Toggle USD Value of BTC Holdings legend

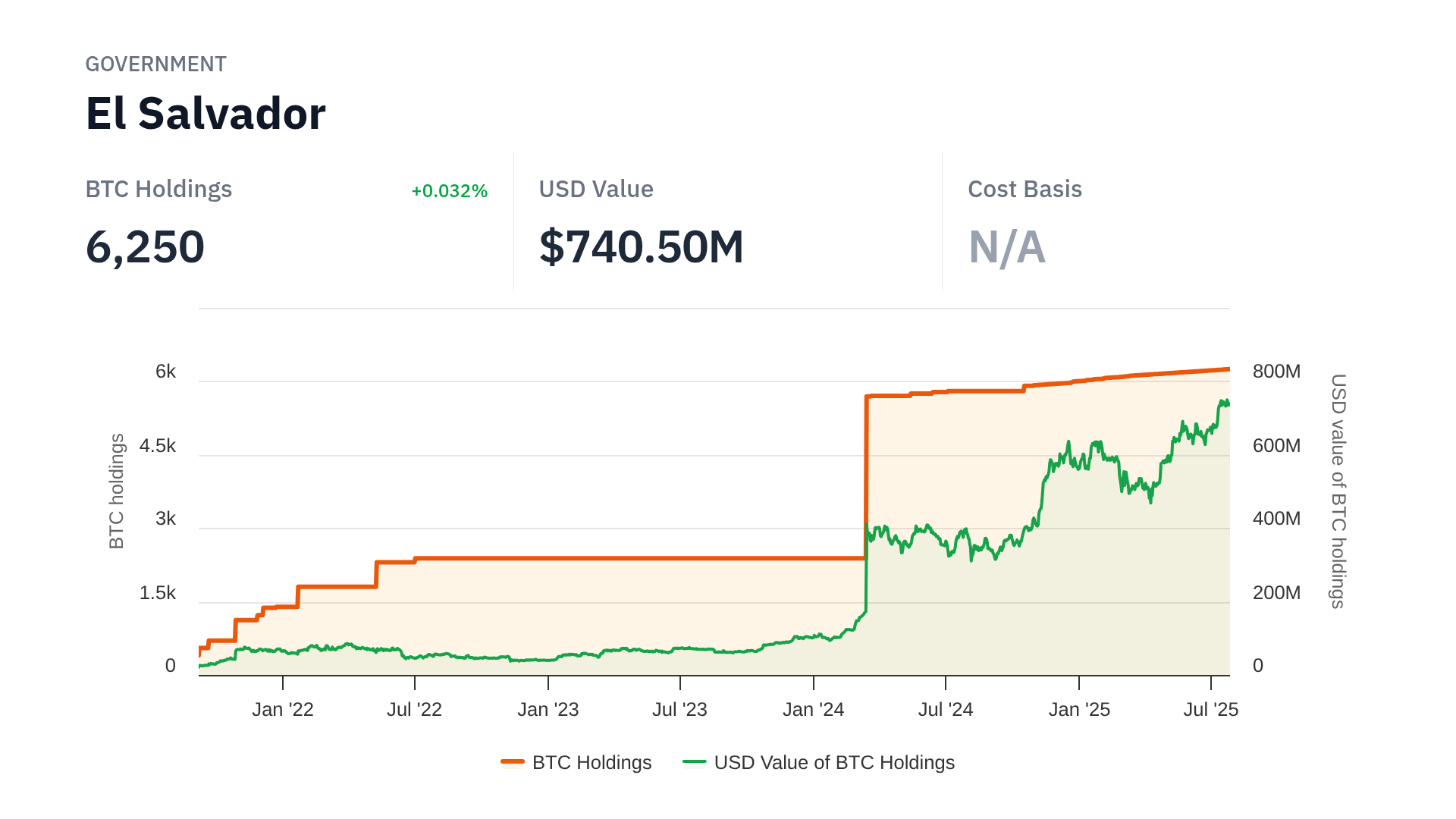[x=834, y=762]
